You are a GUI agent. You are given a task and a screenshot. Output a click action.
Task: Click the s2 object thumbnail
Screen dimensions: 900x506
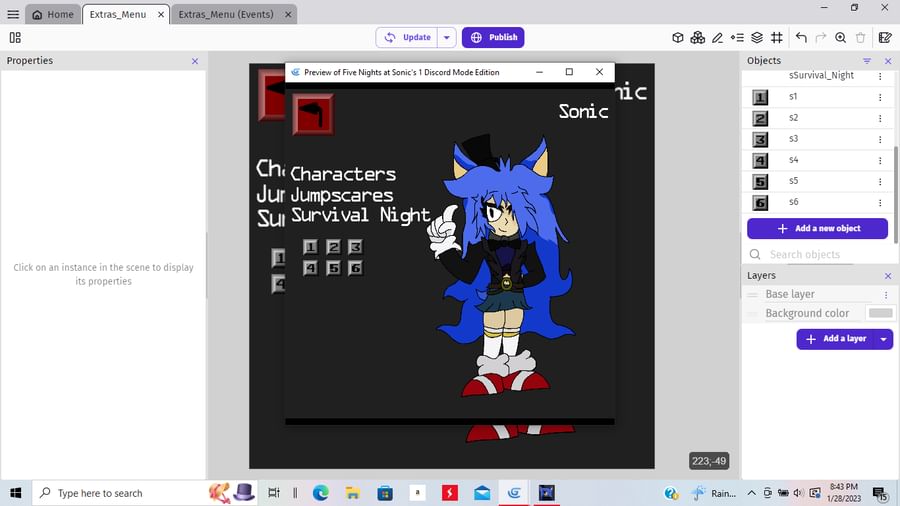pos(760,118)
